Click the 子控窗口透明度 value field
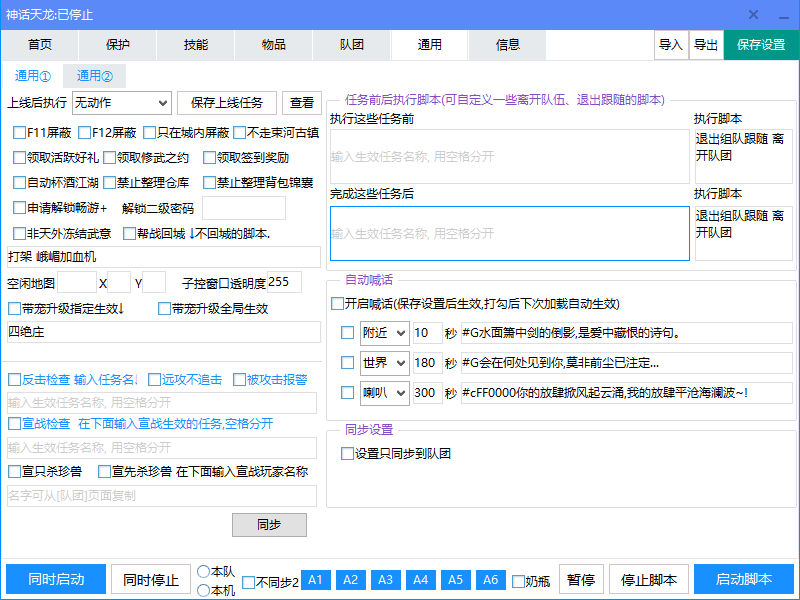Screen dimensions: 800x600 284,282
